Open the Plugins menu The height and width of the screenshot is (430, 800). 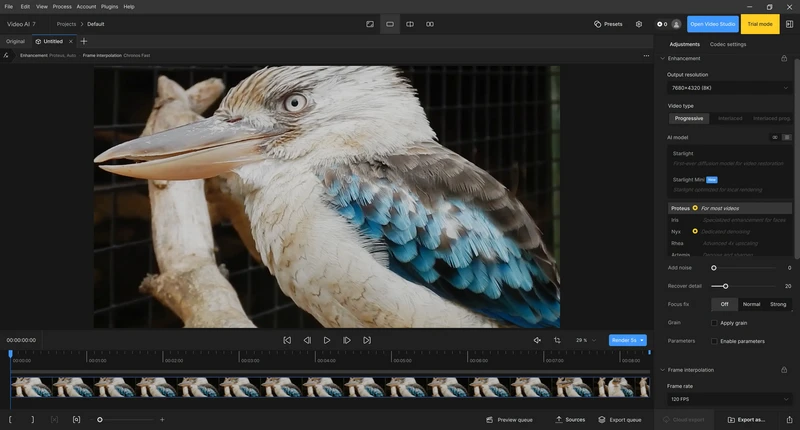pyautogui.click(x=109, y=7)
